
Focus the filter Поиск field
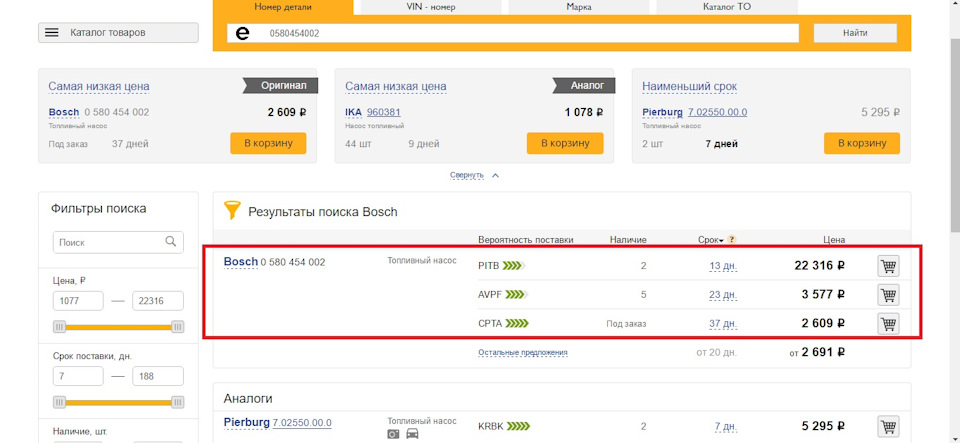(118, 242)
